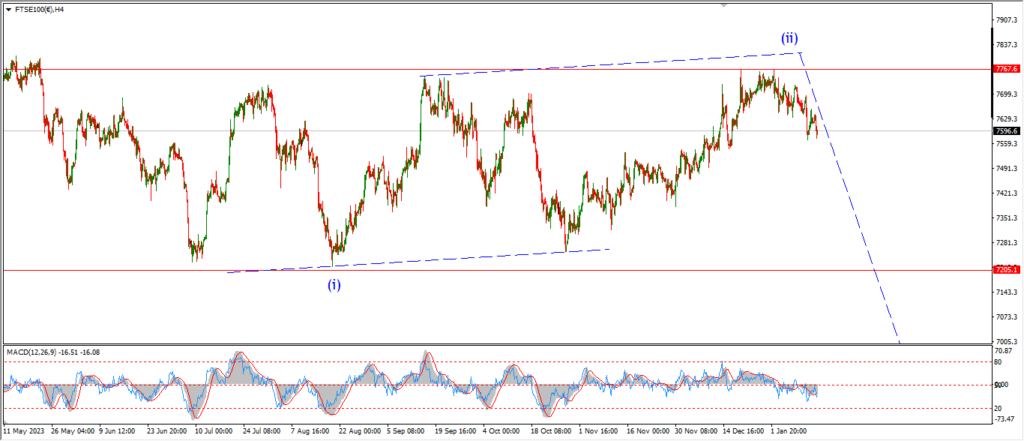Click the triangle arrow beside FTSE100 title
The width and height of the screenshot is (1024, 441).
(6, 9)
